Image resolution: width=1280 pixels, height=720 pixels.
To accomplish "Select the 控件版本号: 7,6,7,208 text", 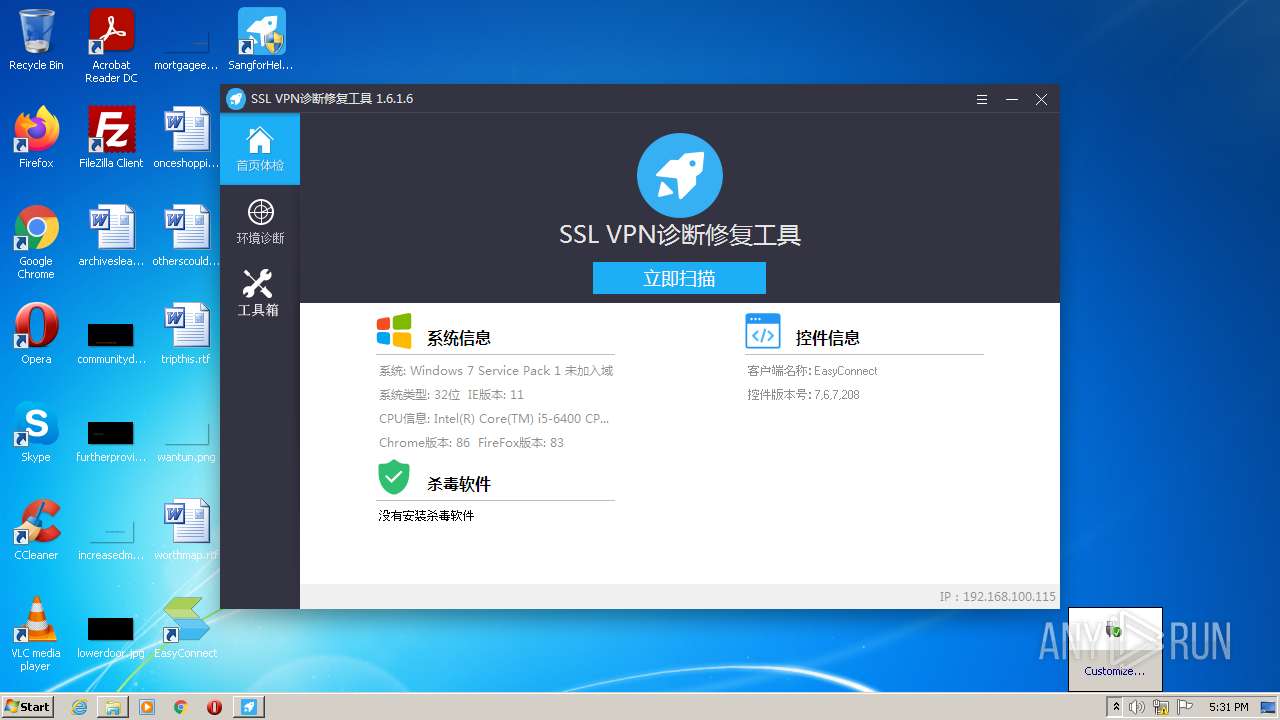I will pos(803,394).
